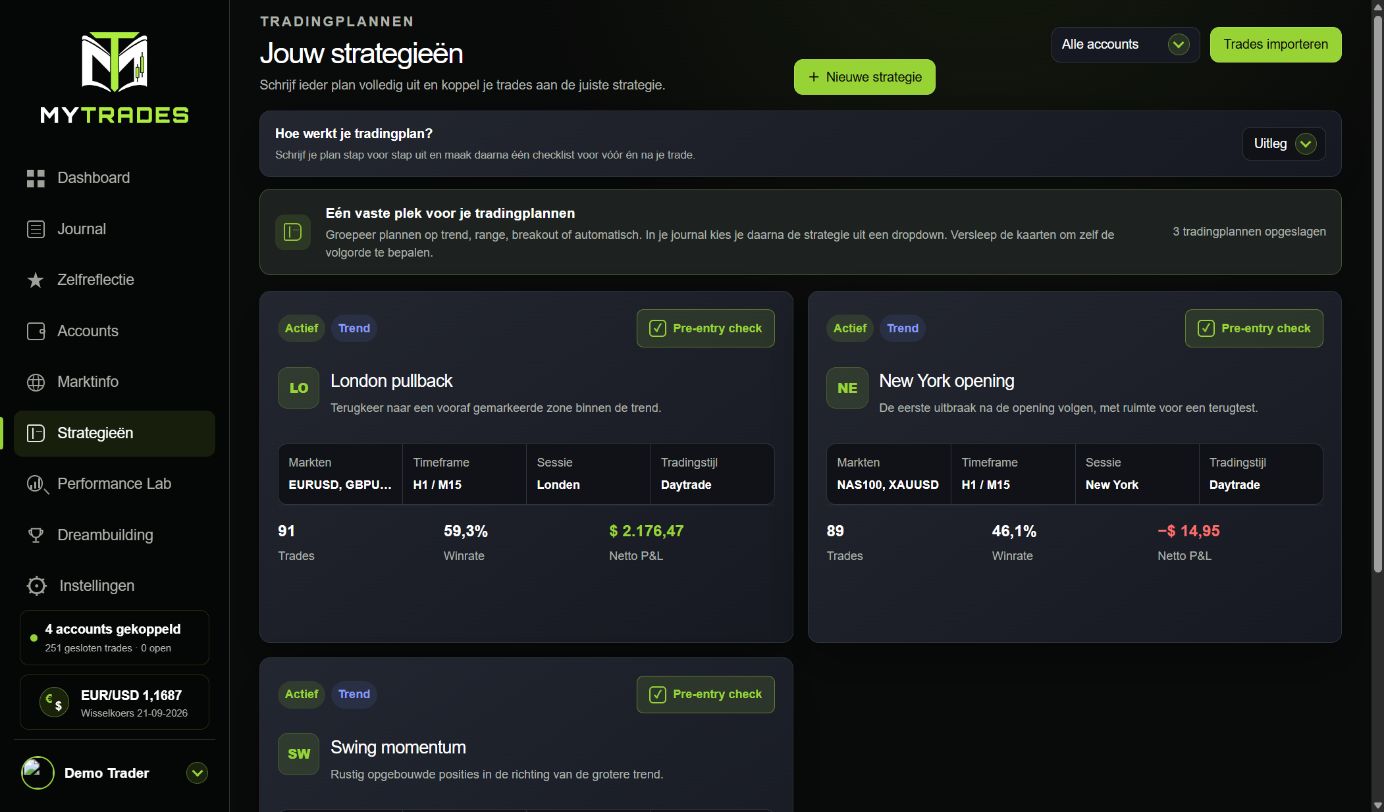Click the New York opening title

[946, 381]
